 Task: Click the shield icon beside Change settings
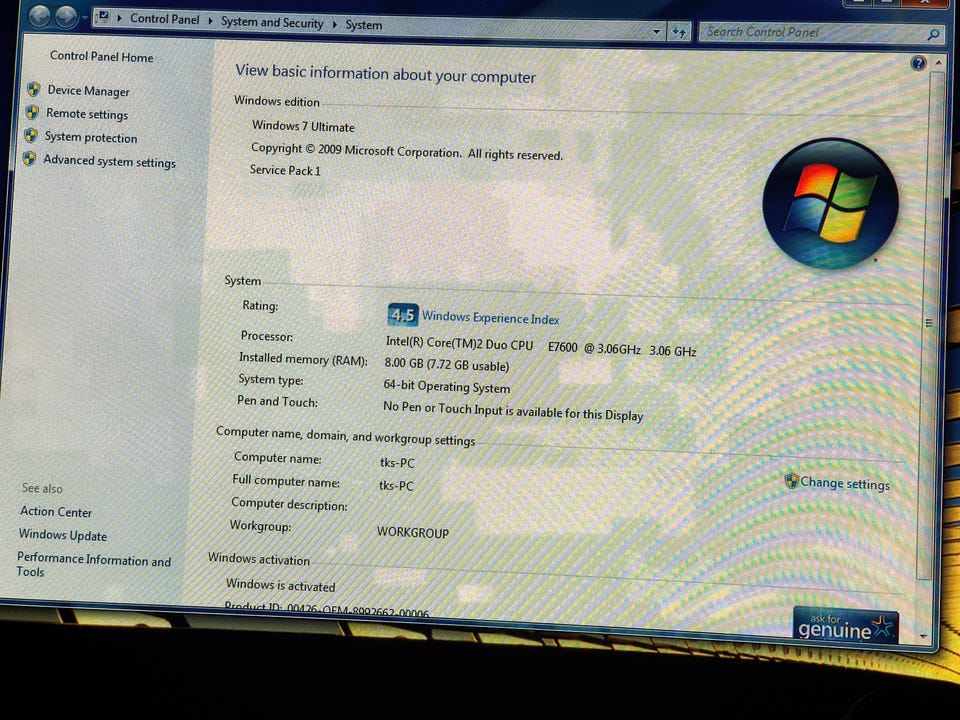tap(791, 481)
